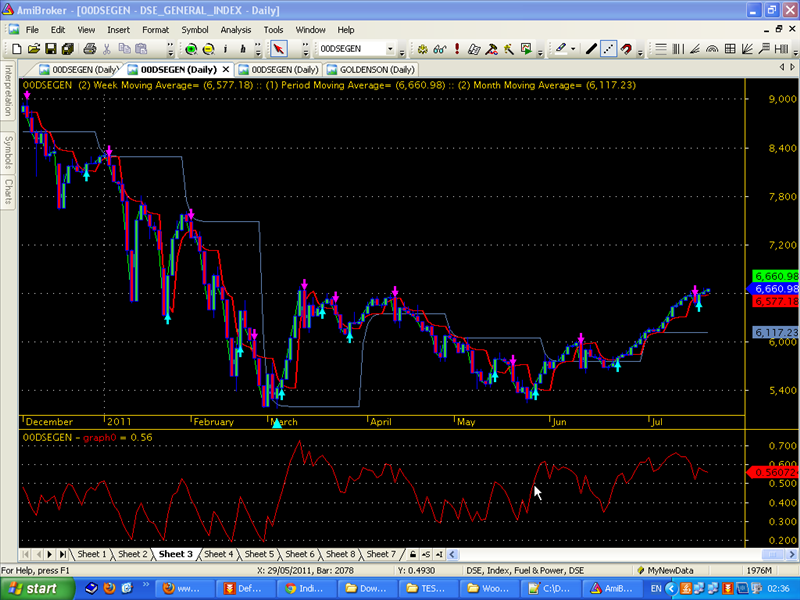Toggle the dotted line style button
Screen dimensions: 800x600
608,49
